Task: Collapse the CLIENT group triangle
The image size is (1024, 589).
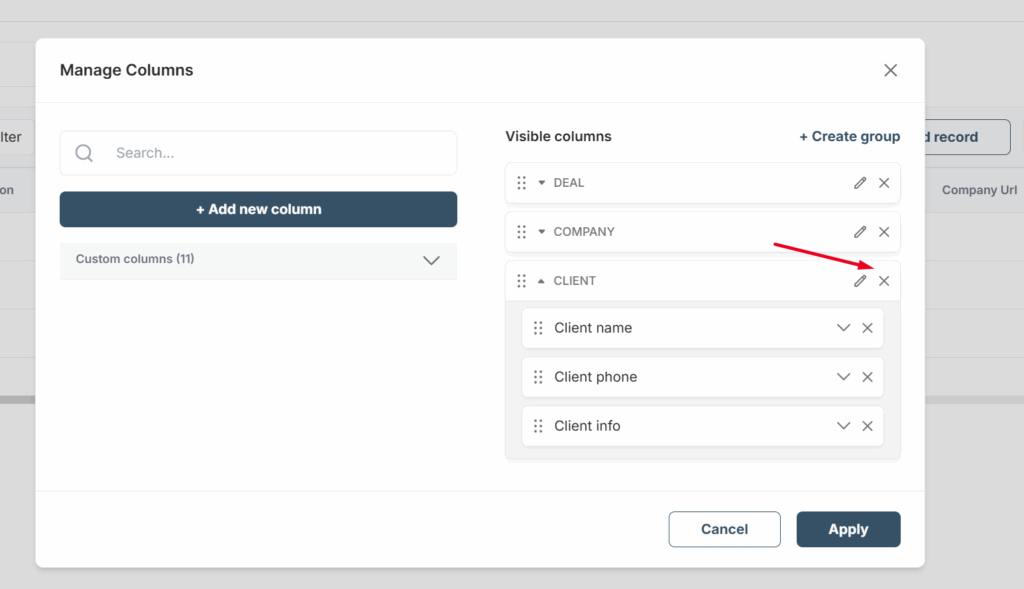Action: point(542,281)
